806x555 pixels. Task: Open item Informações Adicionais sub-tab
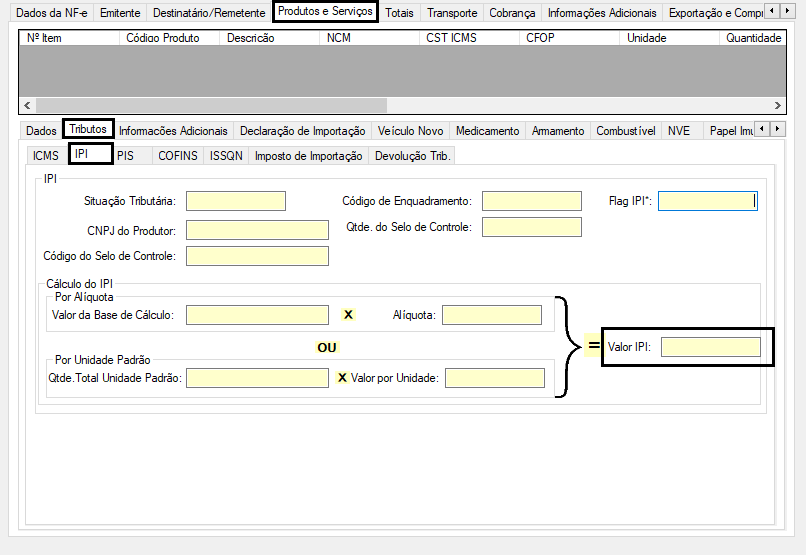coord(173,131)
